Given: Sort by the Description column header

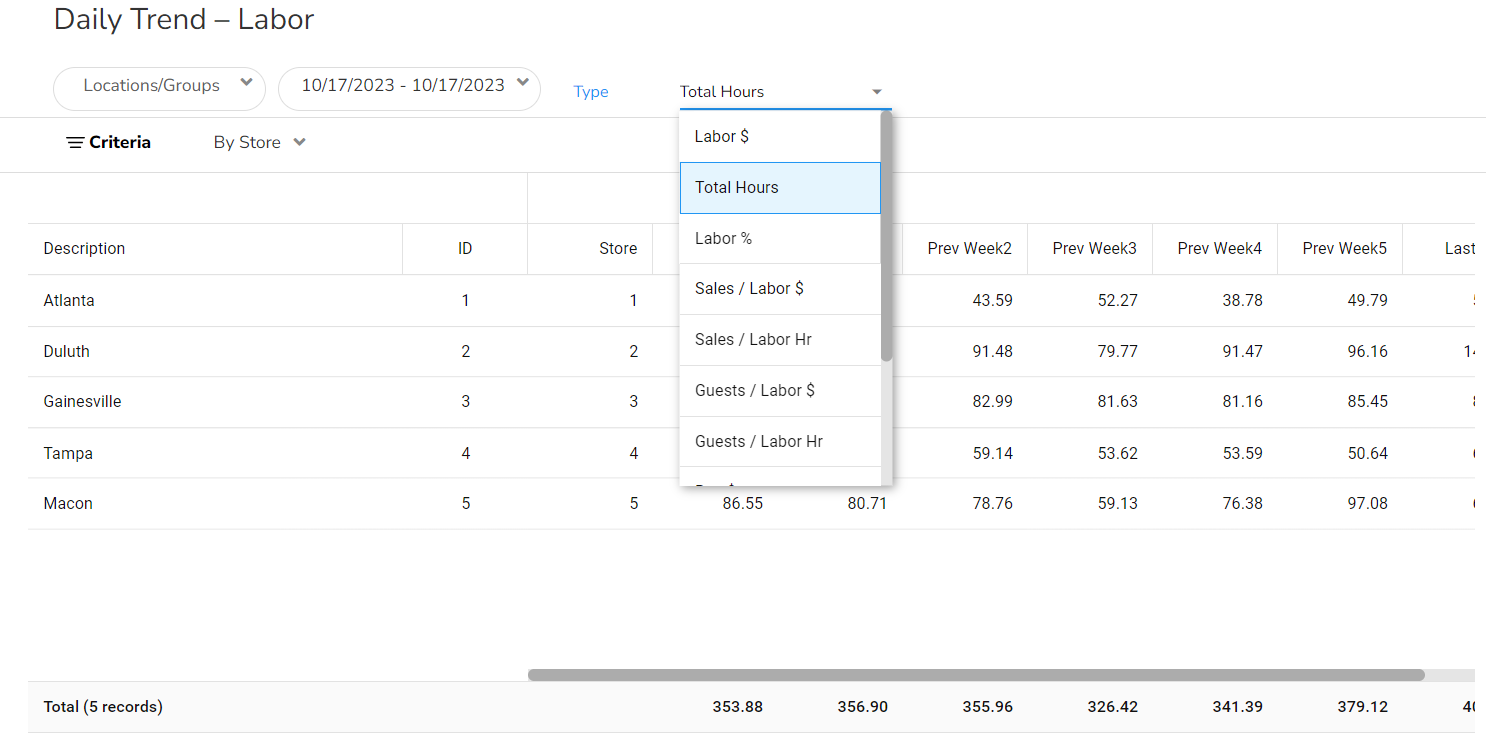Looking at the screenshot, I should [x=85, y=249].
